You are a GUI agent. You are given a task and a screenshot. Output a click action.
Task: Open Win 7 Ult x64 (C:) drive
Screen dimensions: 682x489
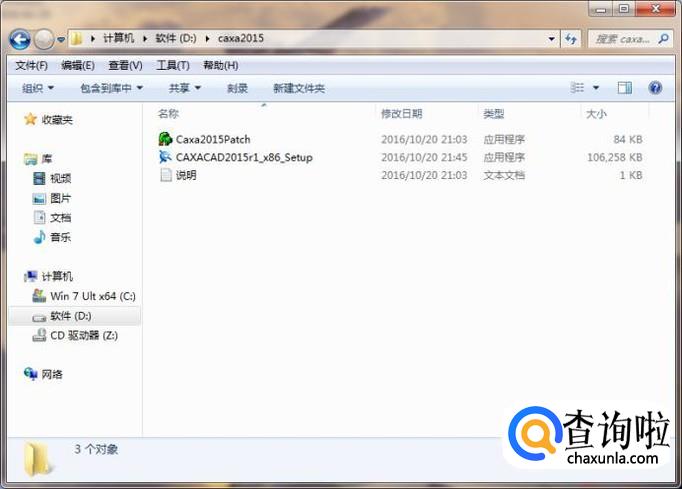coord(93,296)
